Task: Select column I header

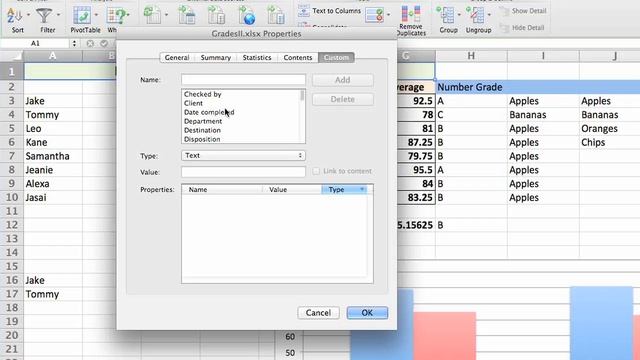Action: tap(543, 56)
